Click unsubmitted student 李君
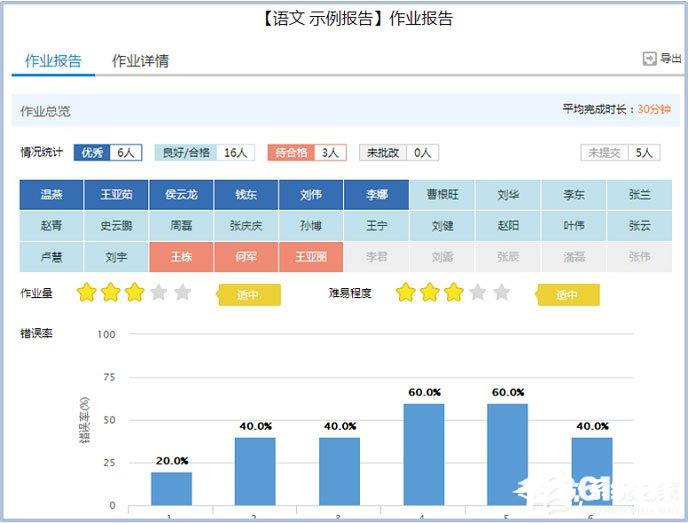688x523 pixels. pos(376,257)
